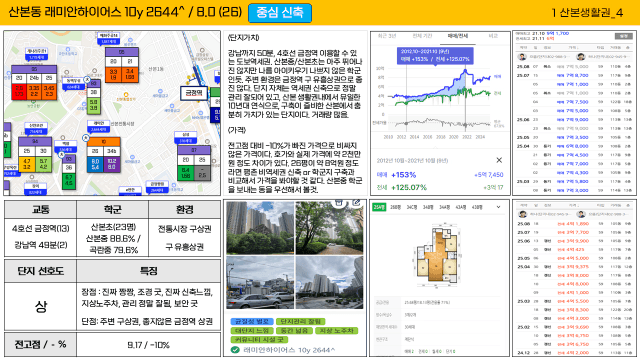The height and width of the screenshot is (360, 640).
Task: Switch to the 전체 기간 tab
Action: coord(422,36)
